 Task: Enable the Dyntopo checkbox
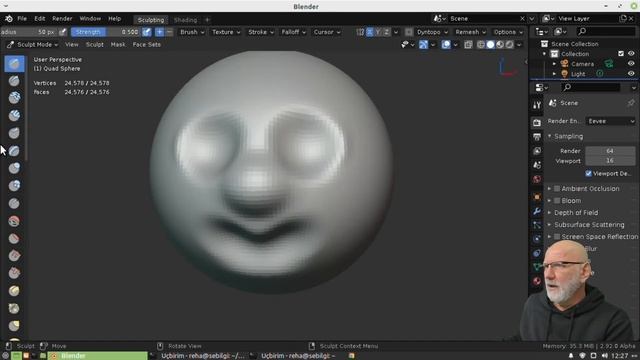pyautogui.click(x=409, y=32)
